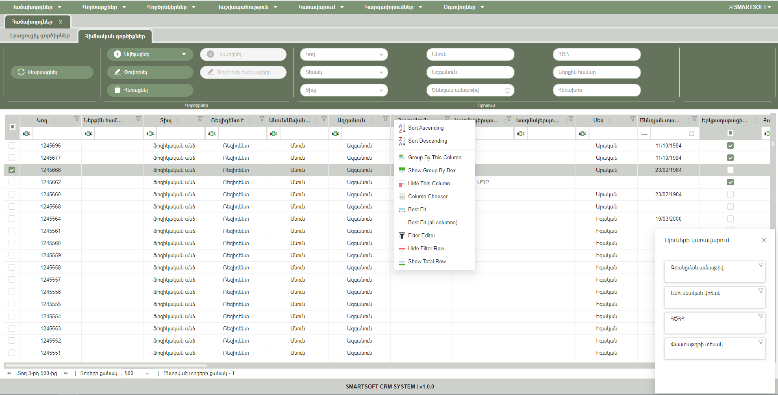
Task: Click the previous page double-arrow in the pager
Action: tap(9, 373)
